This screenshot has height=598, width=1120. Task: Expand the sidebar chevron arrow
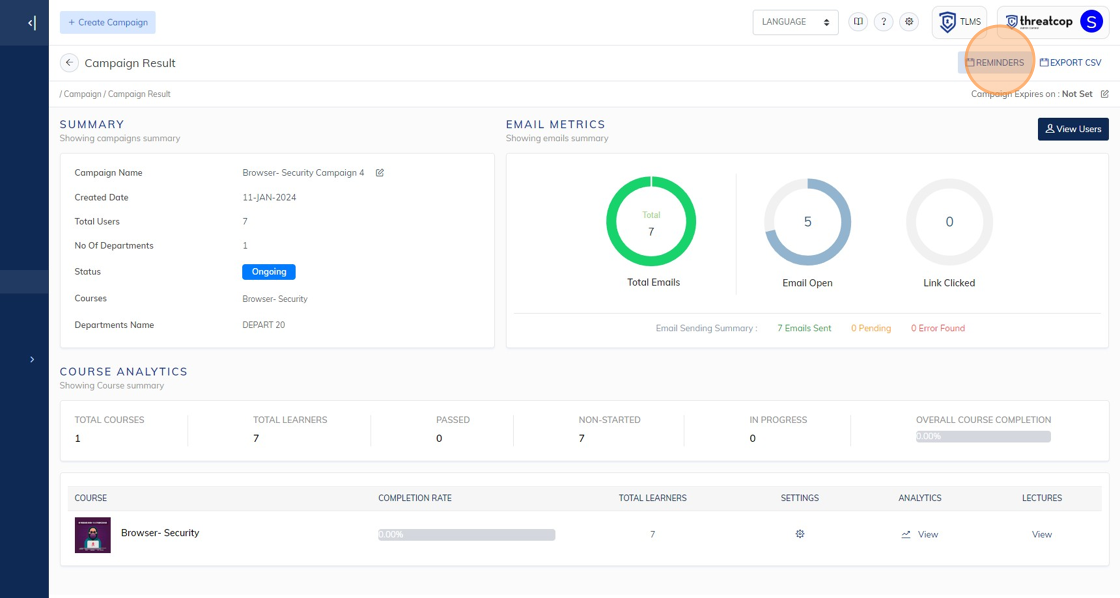(31, 359)
